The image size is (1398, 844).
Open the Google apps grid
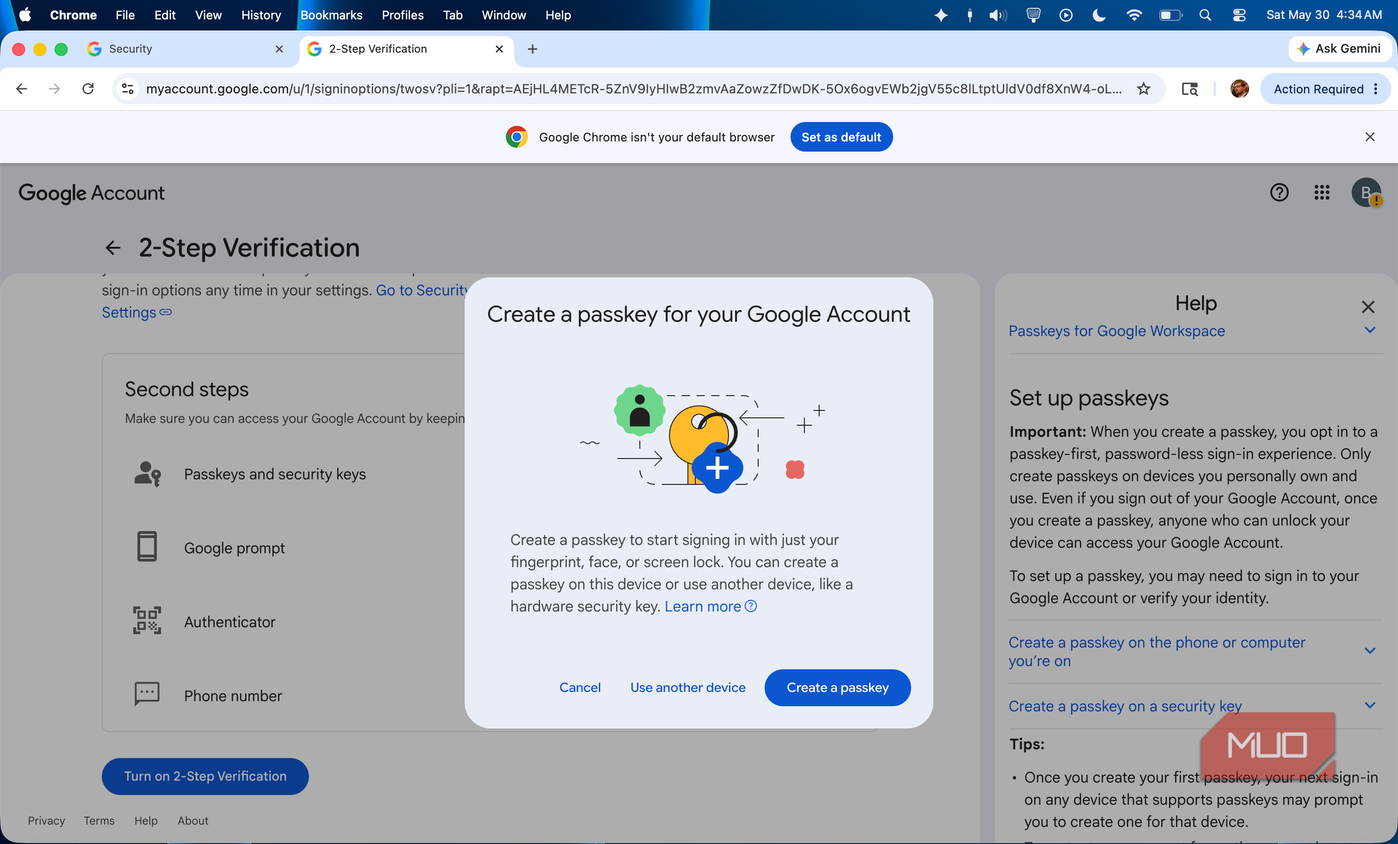pyautogui.click(x=1322, y=193)
